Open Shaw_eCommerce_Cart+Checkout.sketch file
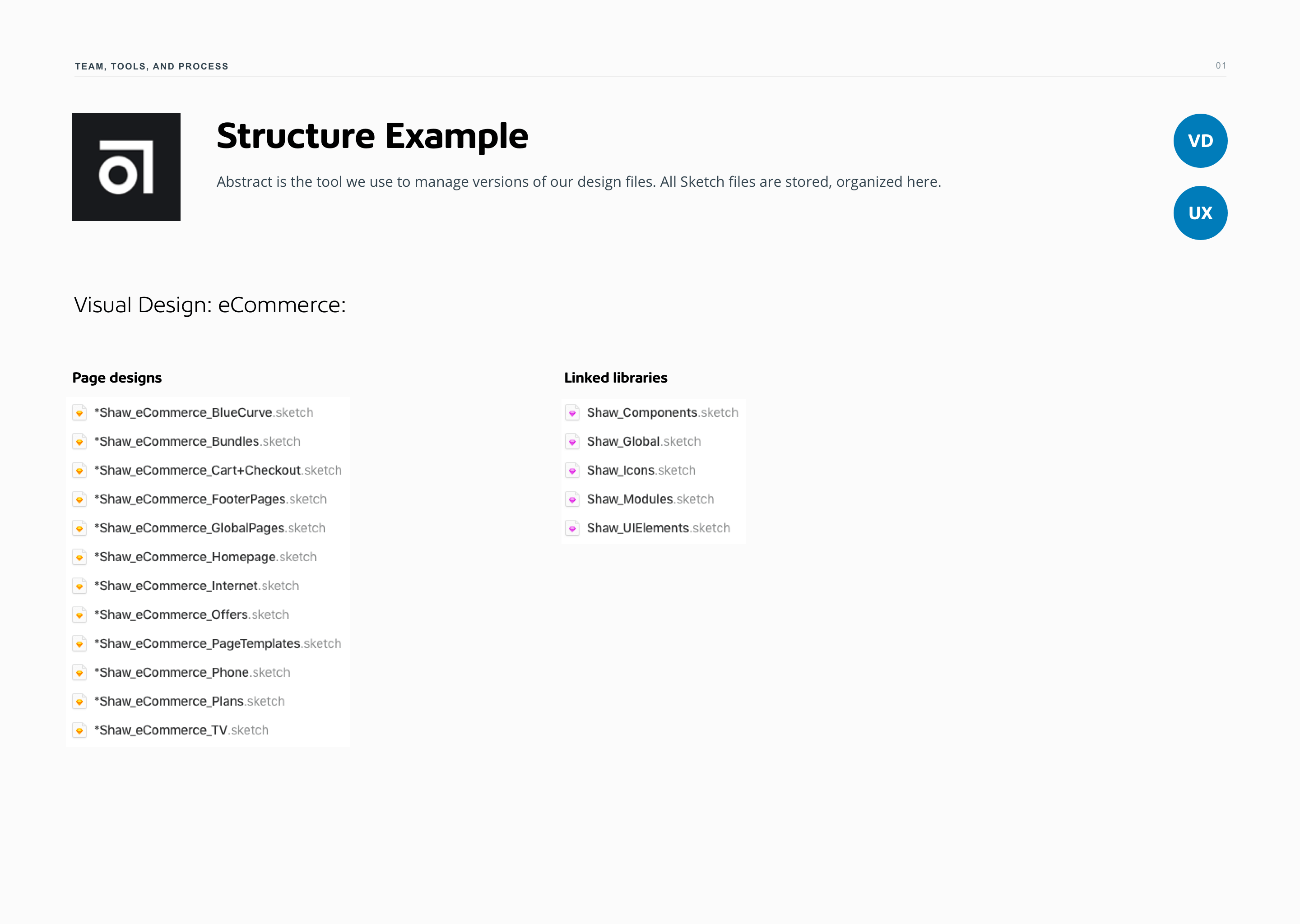Viewport: 1300px width, 924px height. point(218,471)
